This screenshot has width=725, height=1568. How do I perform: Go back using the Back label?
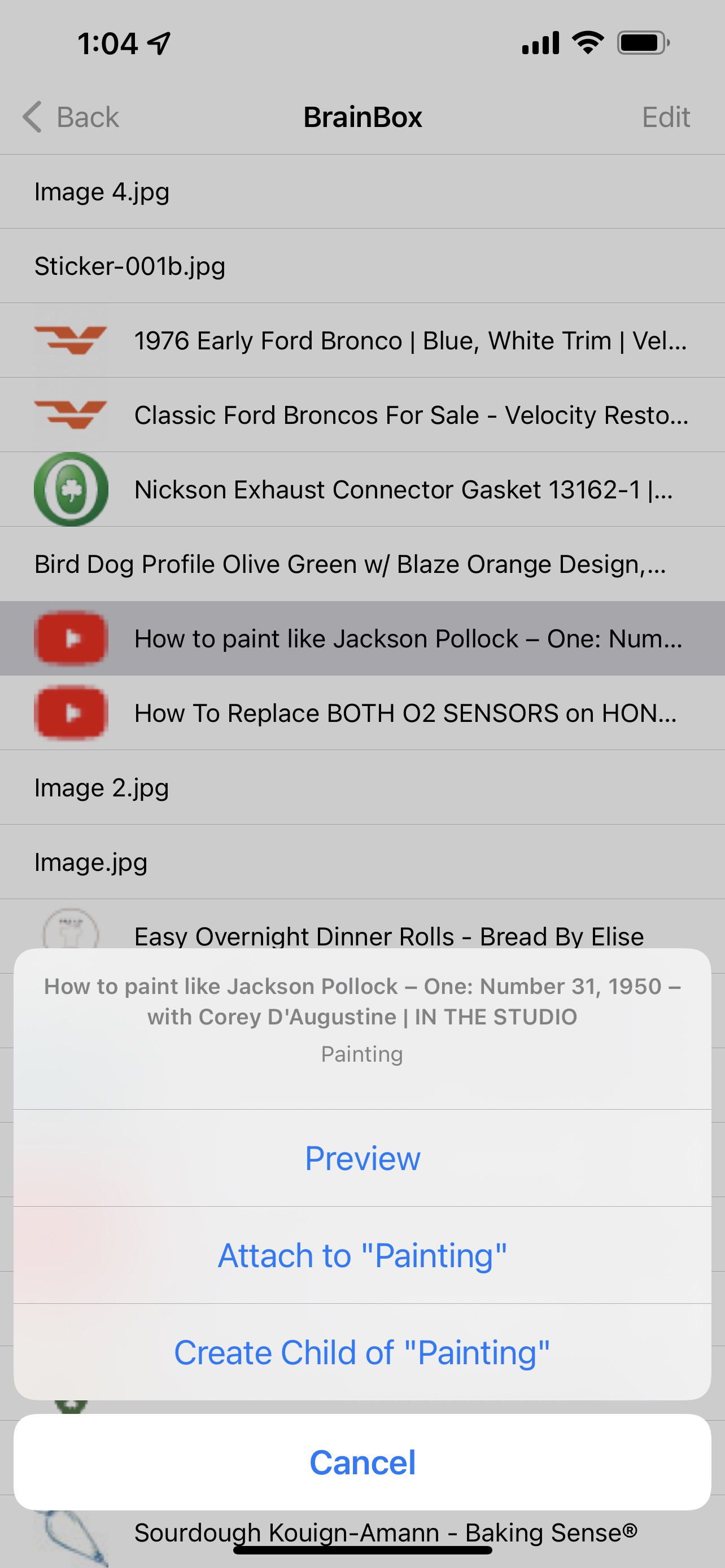pos(88,117)
